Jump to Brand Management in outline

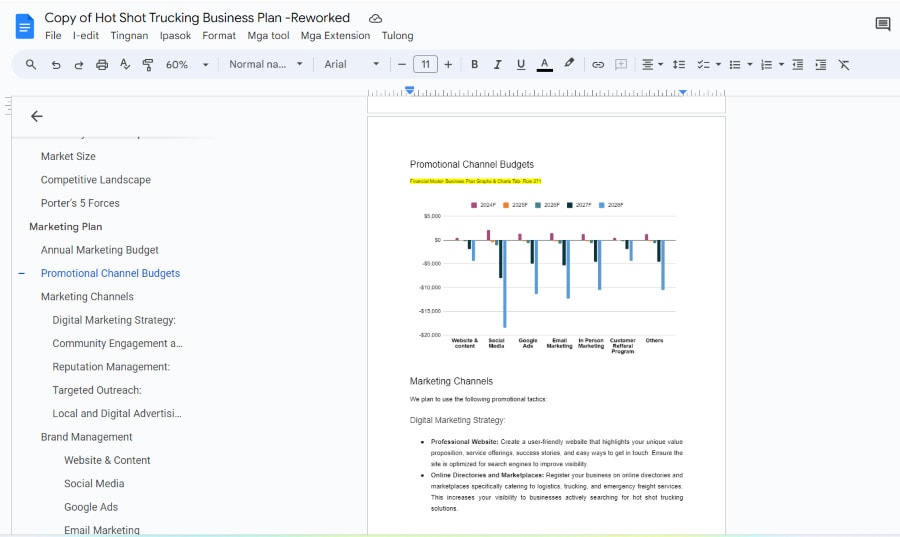tap(86, 437)
